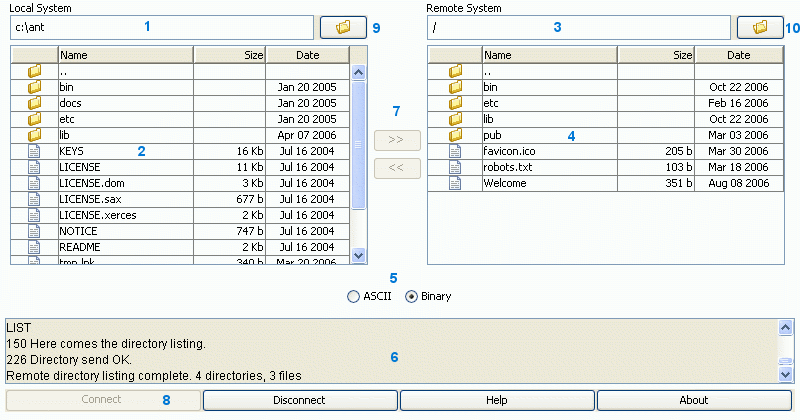Click the local system browse folder button
The image size is (800, 420).
(x=343, y=27)
